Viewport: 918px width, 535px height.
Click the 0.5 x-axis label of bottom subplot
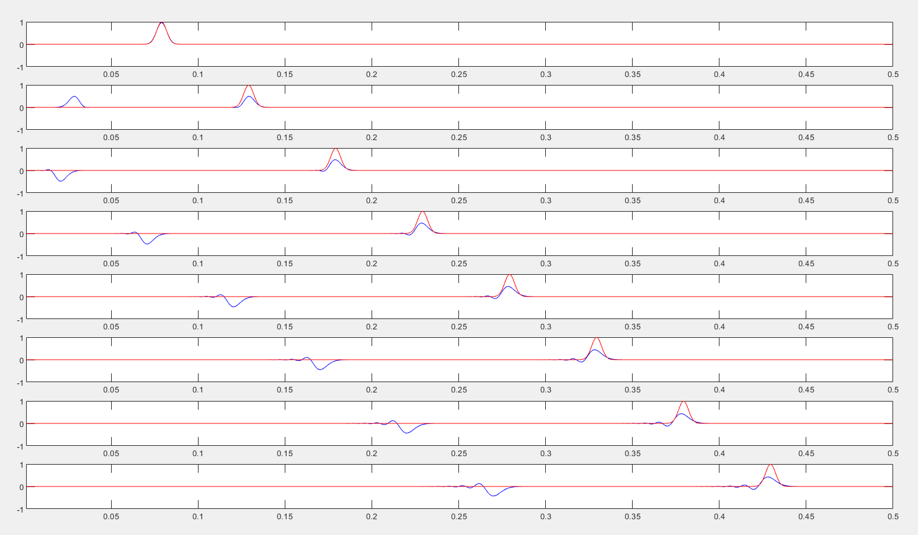pos(892,517)
